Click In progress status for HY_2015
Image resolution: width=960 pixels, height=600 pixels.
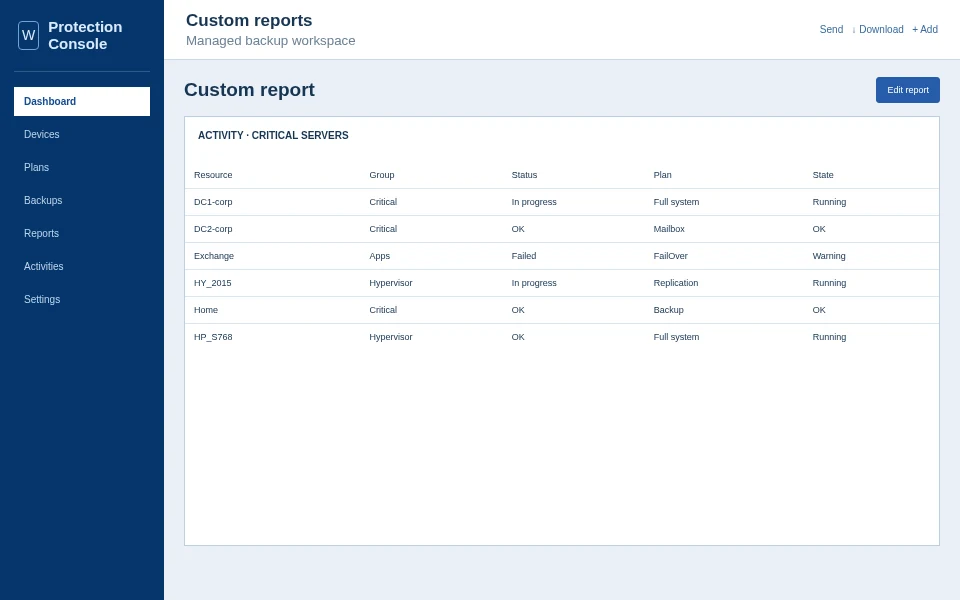tap(534, 283)
